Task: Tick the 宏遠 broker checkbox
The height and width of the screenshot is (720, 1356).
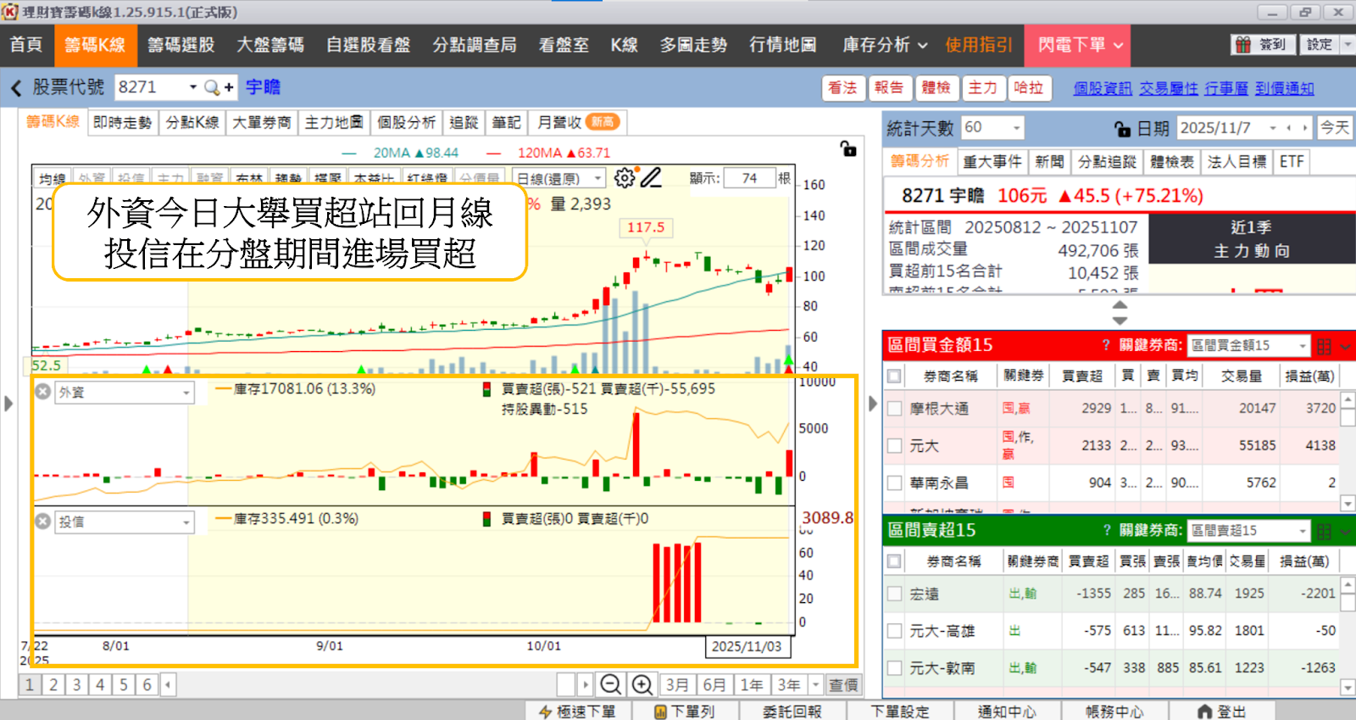Action: click(895, 594)
